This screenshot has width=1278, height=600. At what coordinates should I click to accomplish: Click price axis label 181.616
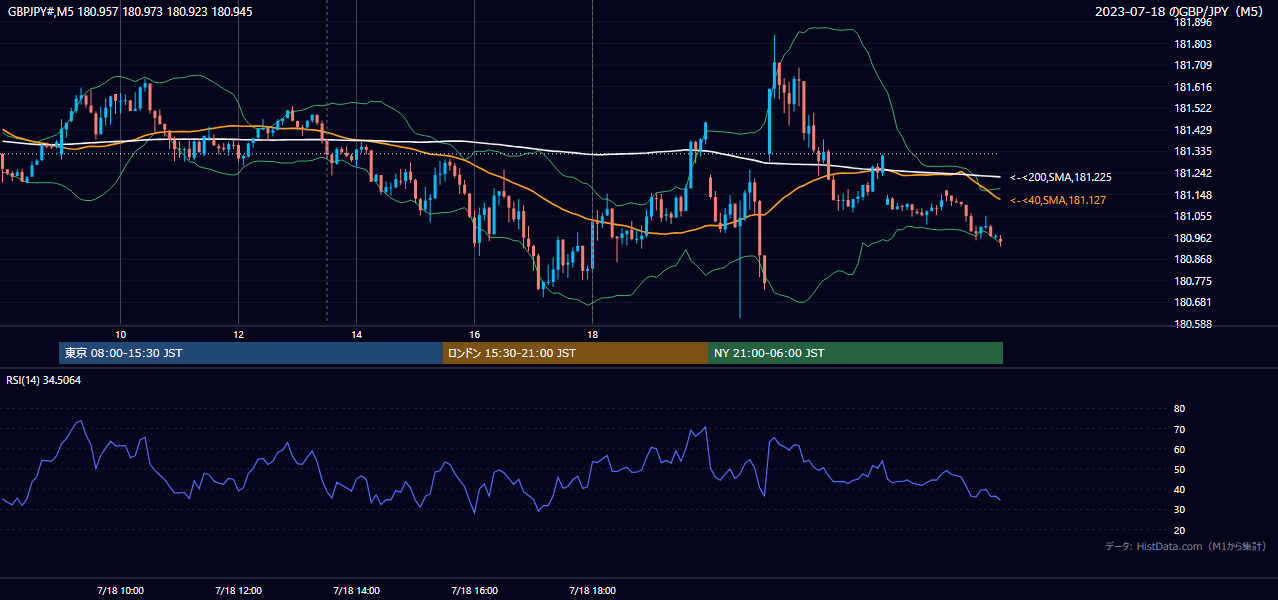click(1193, 87)
